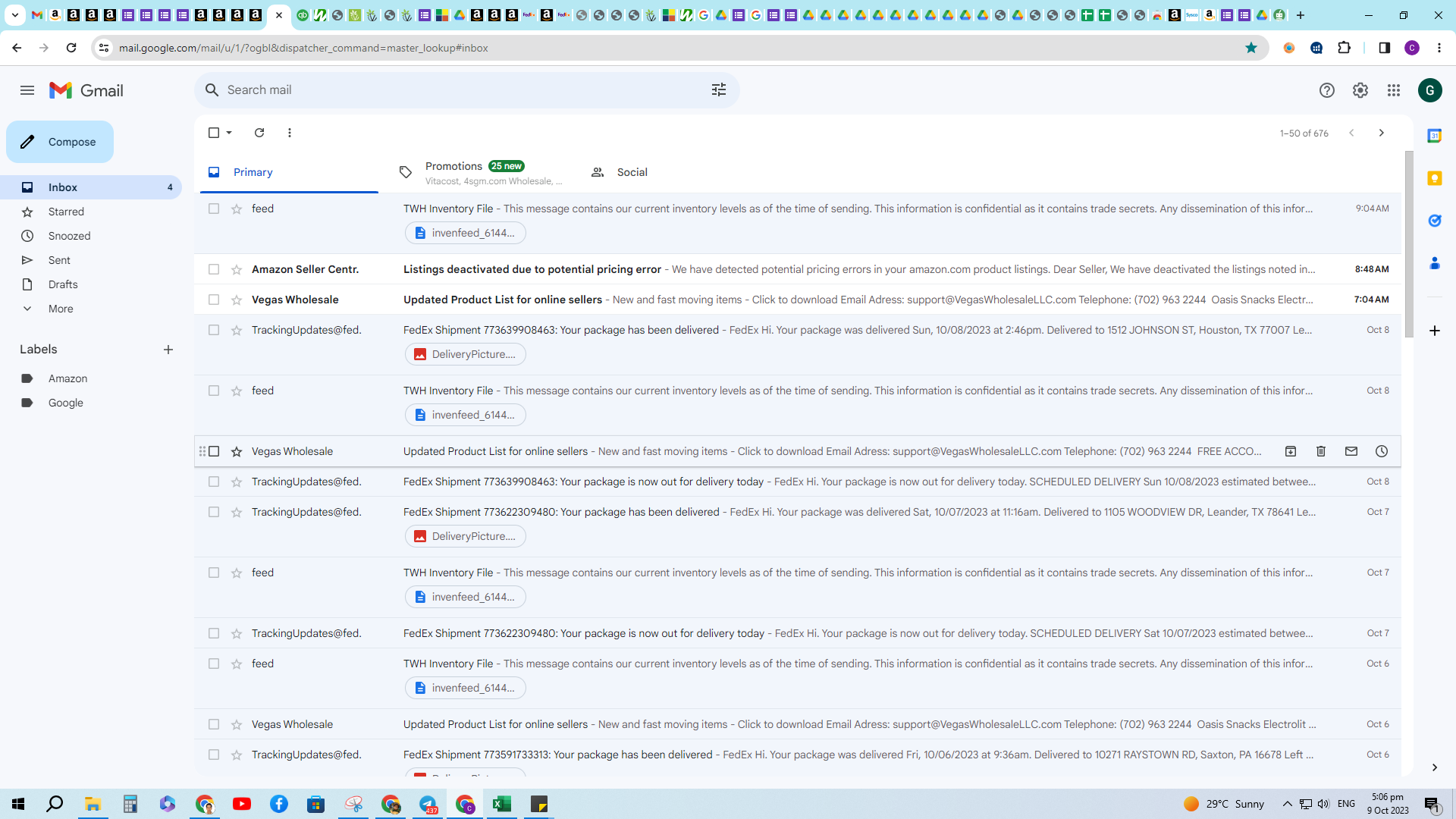This screenshot has height=819, width=1456.
Task: Create a new label with the plus icon
Action: (x=168, y=350)
